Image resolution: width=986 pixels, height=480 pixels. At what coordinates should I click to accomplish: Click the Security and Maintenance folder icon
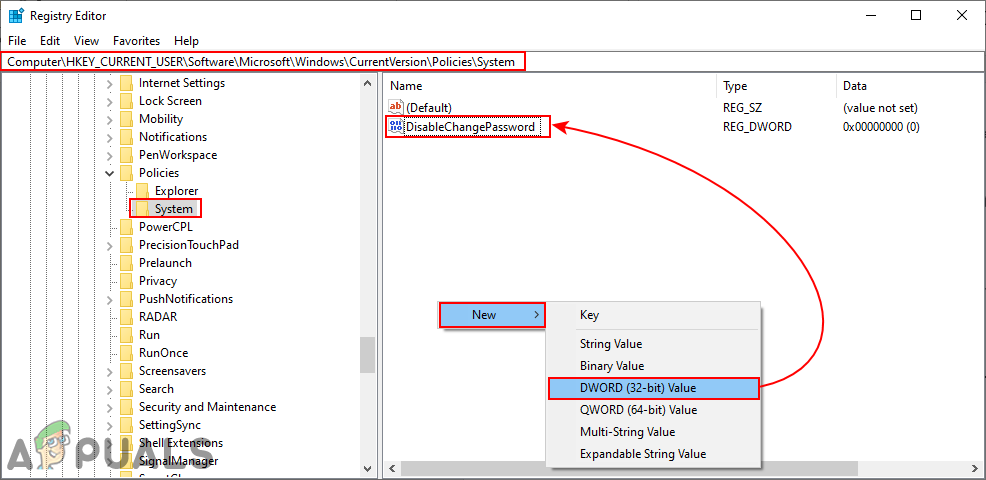(126, 407)
